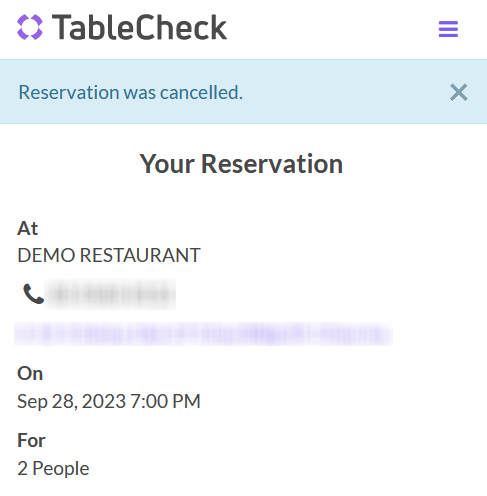Click the DEMO RESTAURANT name

click(109, 255)
